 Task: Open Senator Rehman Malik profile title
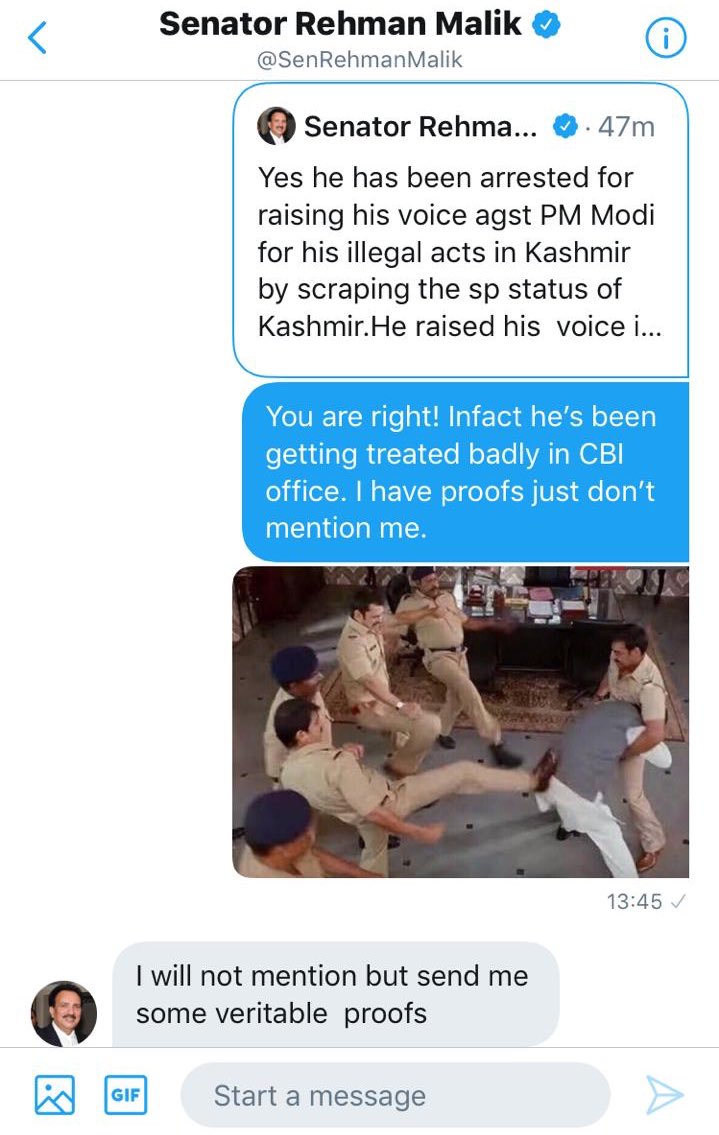pyautogui.click(x=340, y=24)
